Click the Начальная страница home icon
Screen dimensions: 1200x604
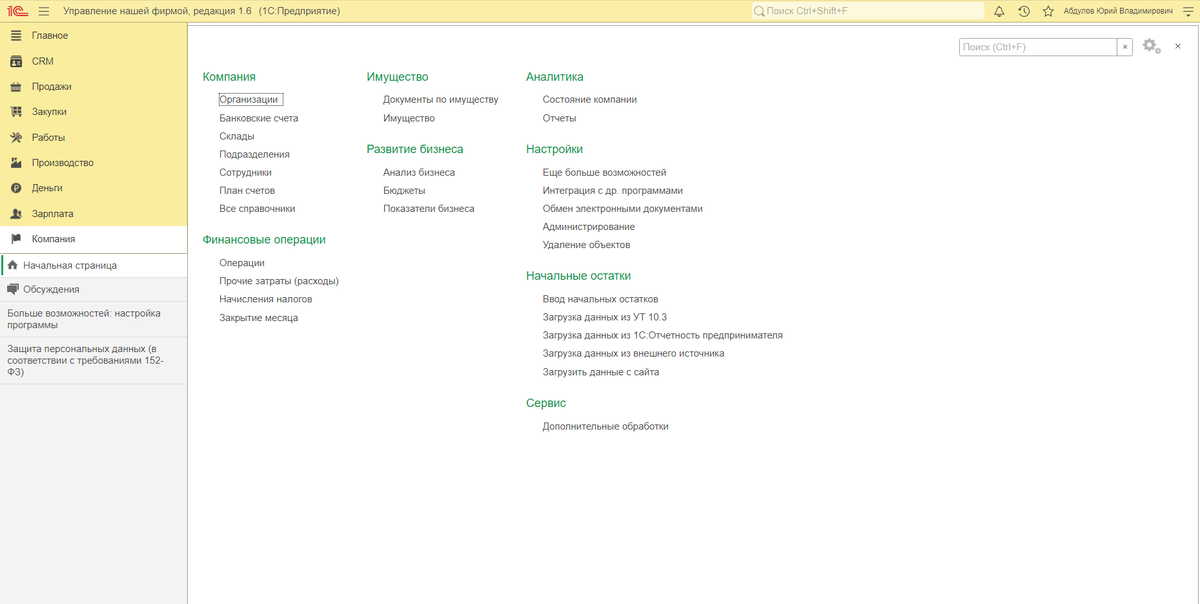coord(12,265)
